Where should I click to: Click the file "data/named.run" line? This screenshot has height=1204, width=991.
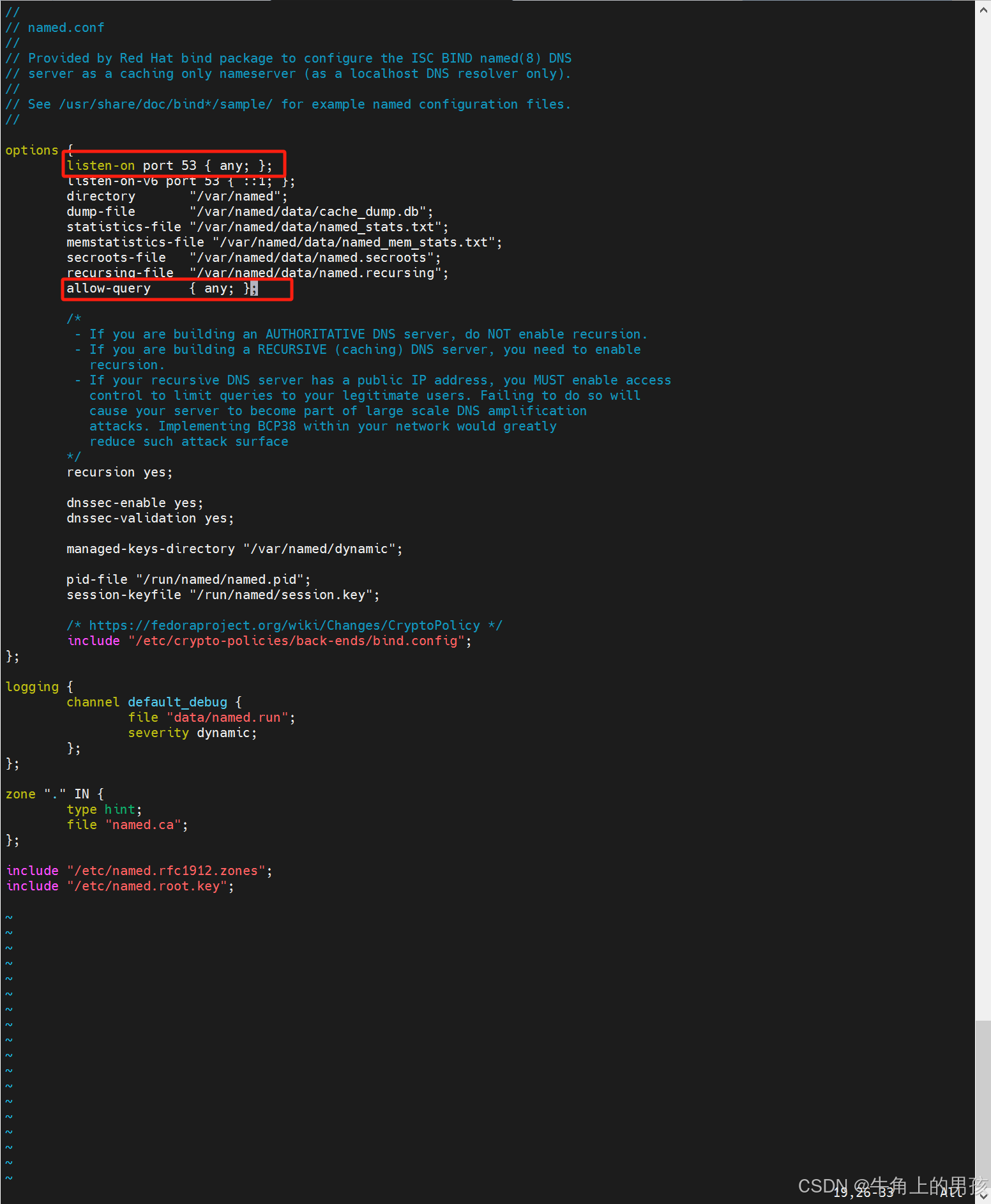click(211, 717)
